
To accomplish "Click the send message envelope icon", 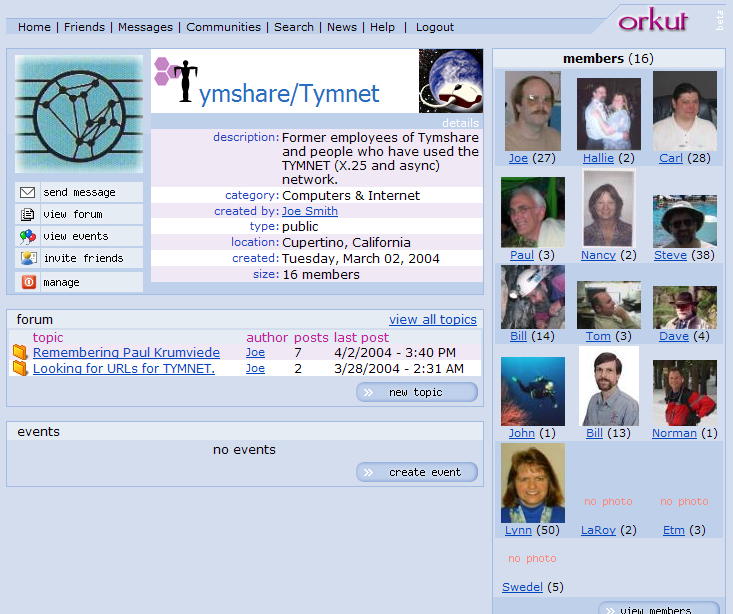I will [x=28, y=192].
